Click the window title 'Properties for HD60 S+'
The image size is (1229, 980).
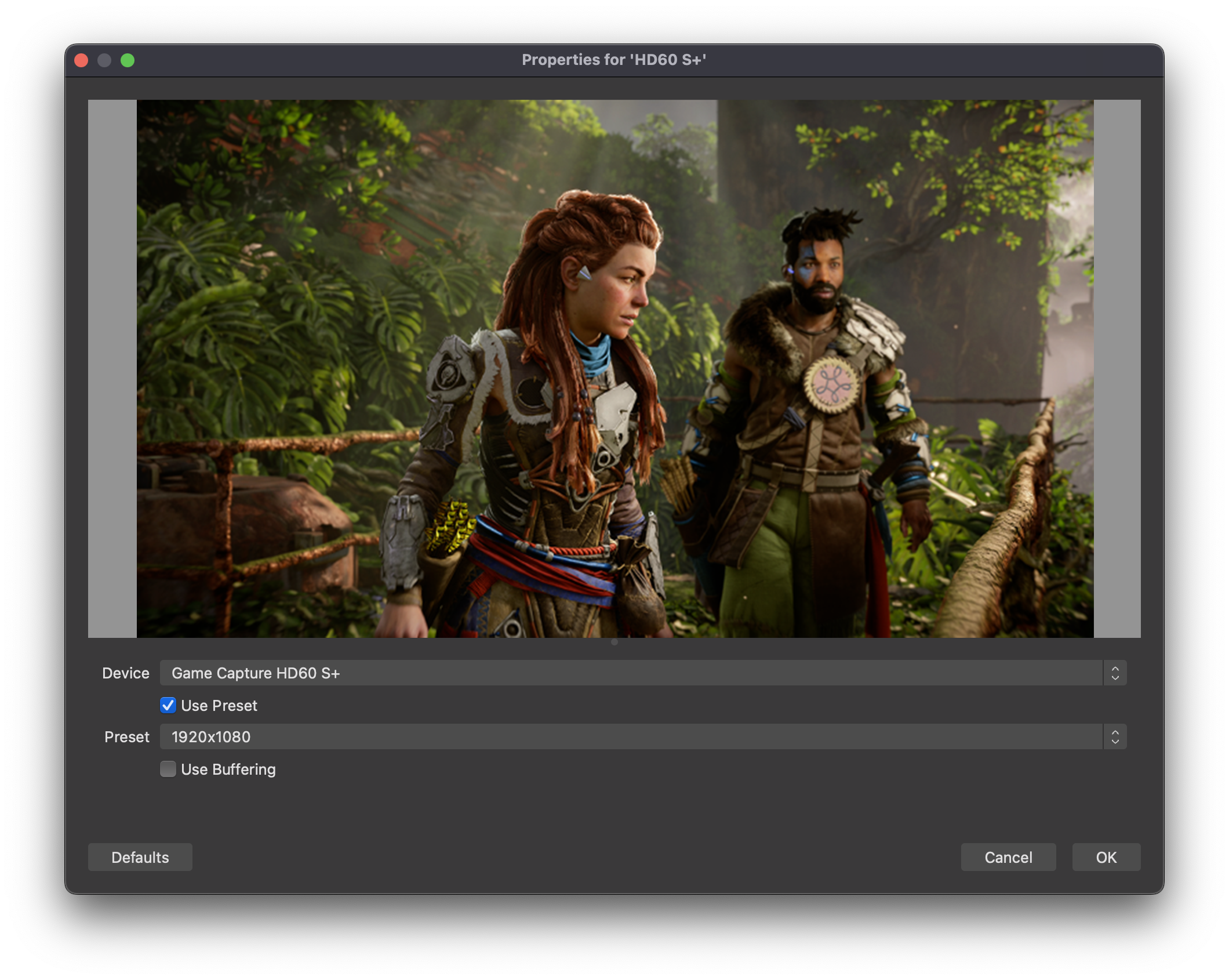614,60
